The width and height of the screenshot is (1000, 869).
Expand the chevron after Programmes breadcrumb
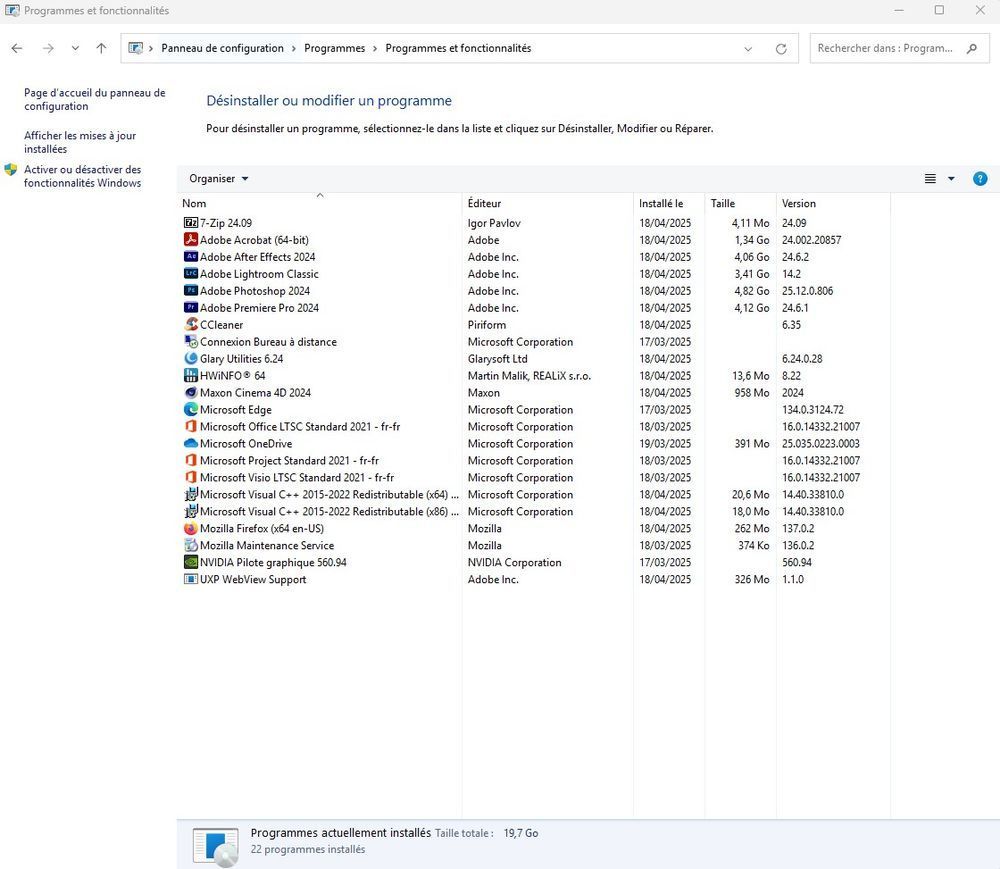(375, 48)
